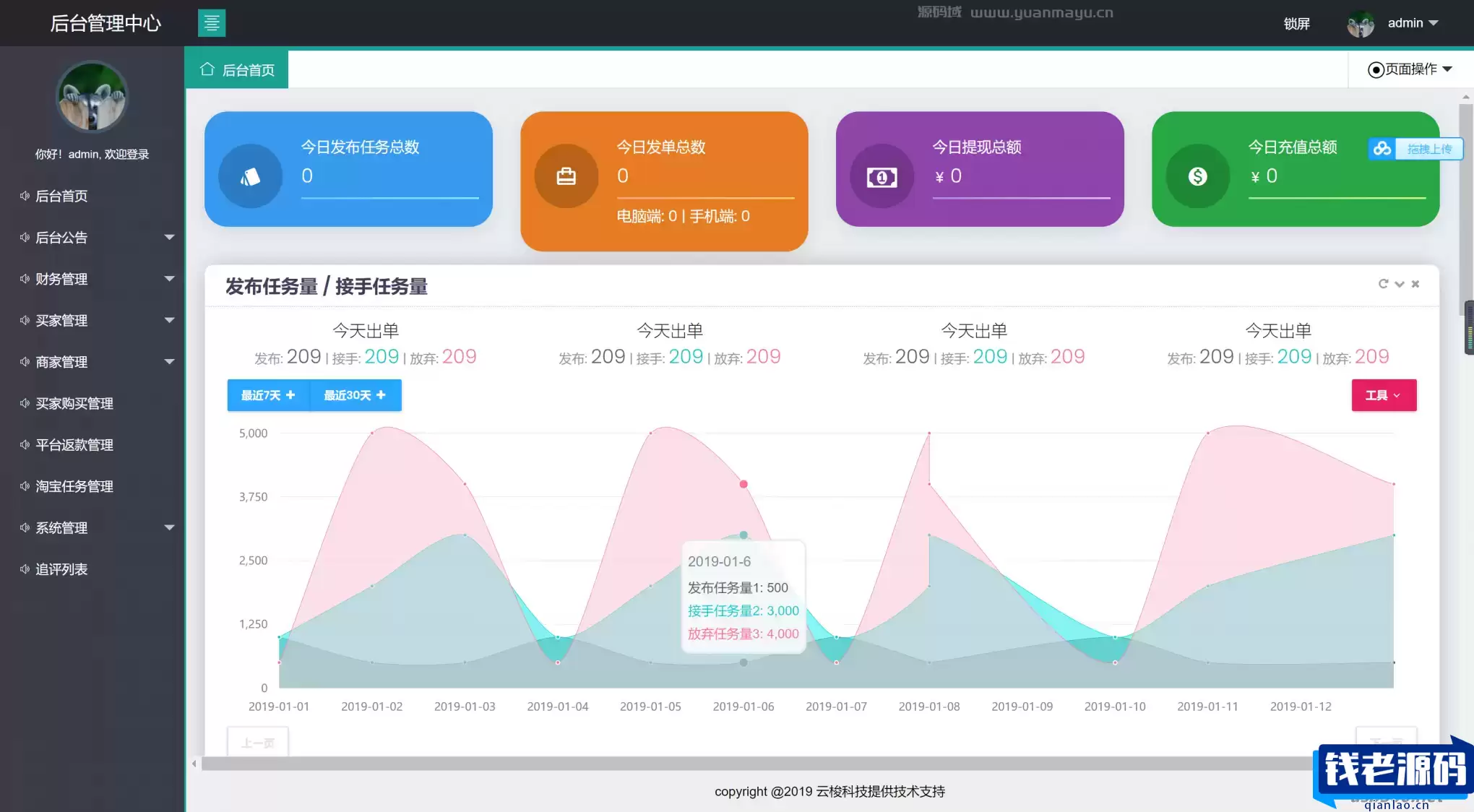
Task: Click the horizontal scrollbar under the chart
Action: [x=759, y=764]
